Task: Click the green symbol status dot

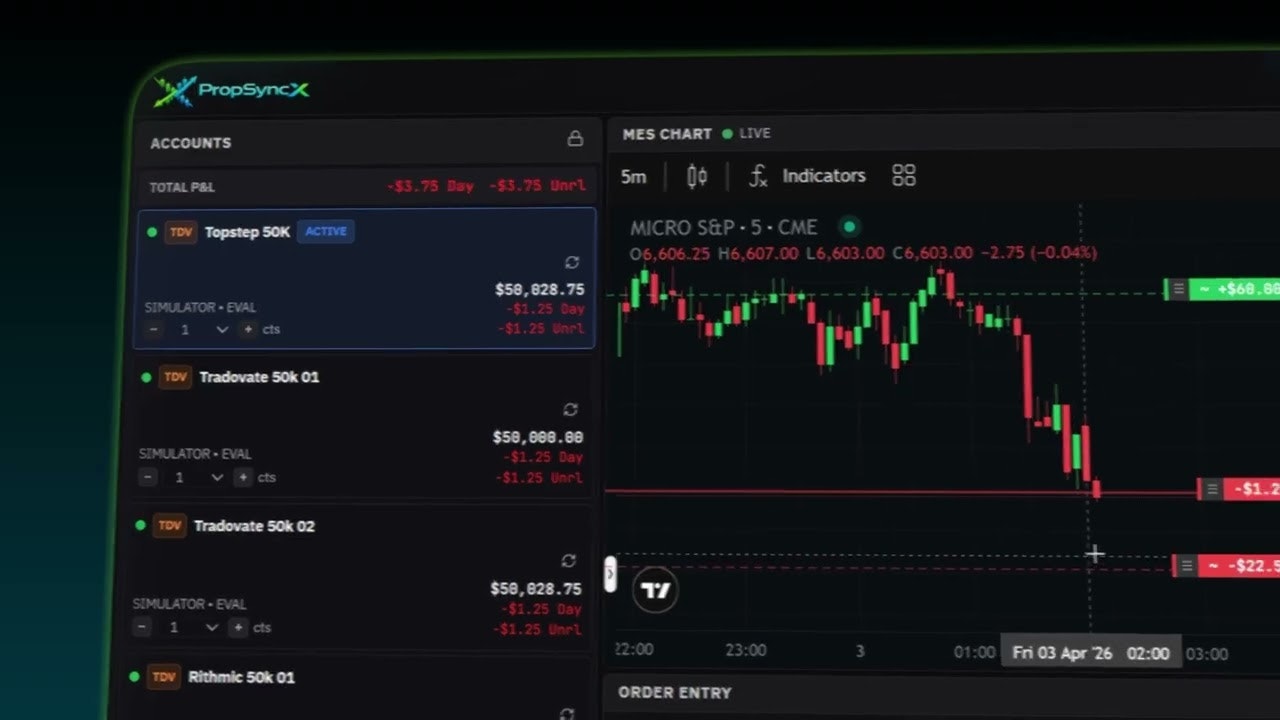Action: [849, 227]
